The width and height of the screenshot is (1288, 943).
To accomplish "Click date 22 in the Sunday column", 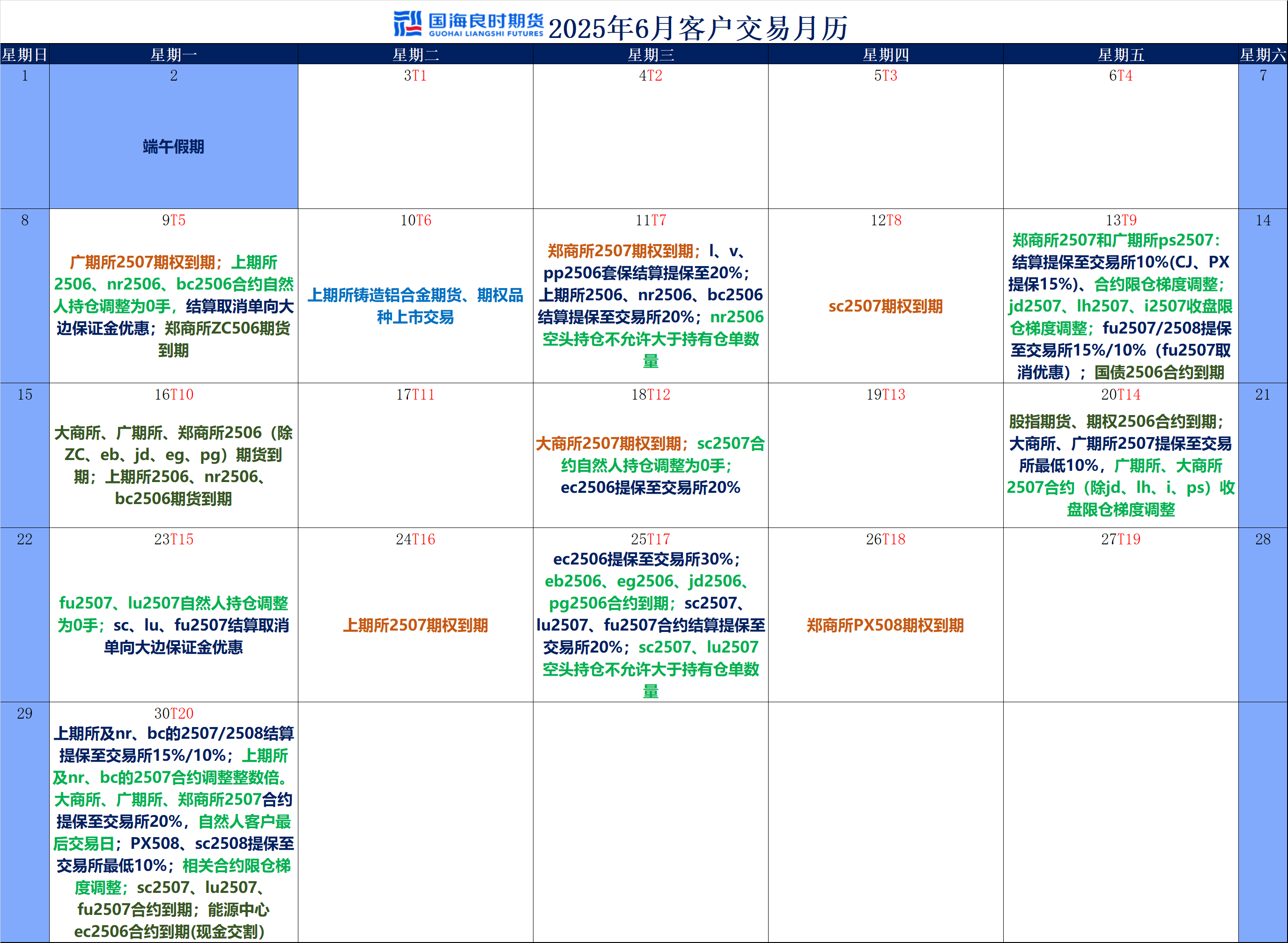I will point(24,540).
